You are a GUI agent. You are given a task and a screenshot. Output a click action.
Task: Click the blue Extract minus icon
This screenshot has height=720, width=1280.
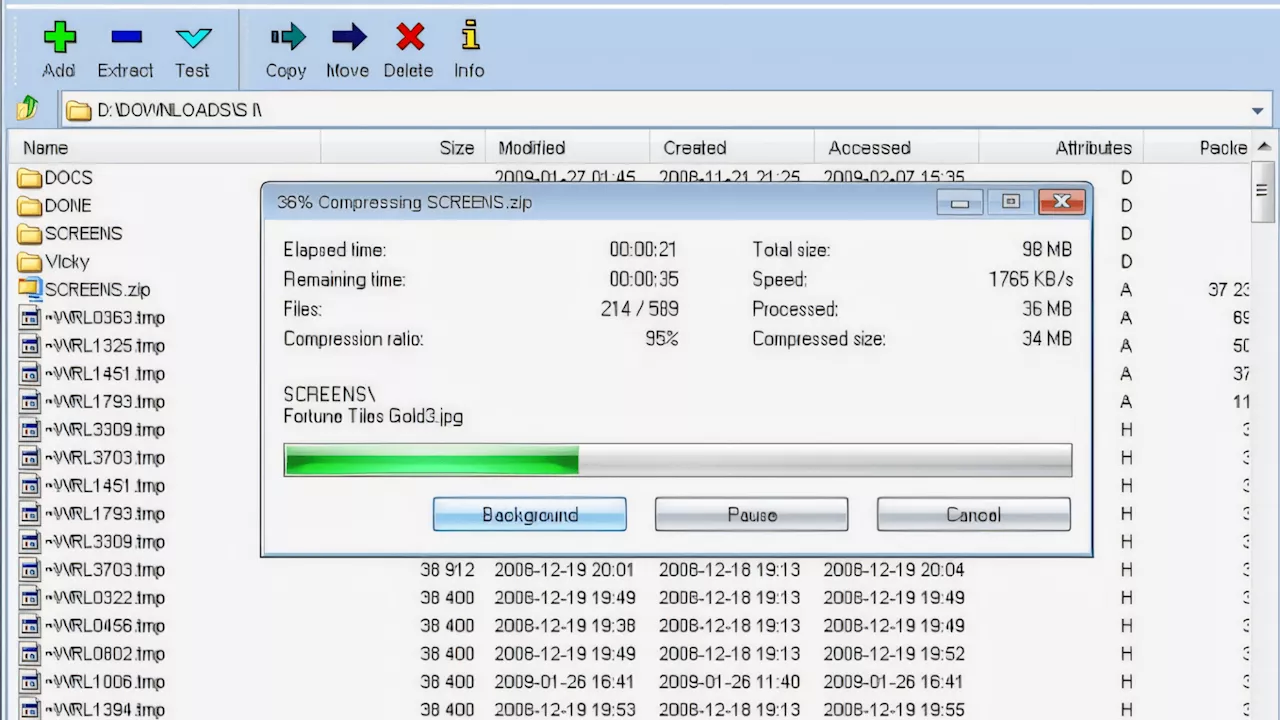pos(126,38)
